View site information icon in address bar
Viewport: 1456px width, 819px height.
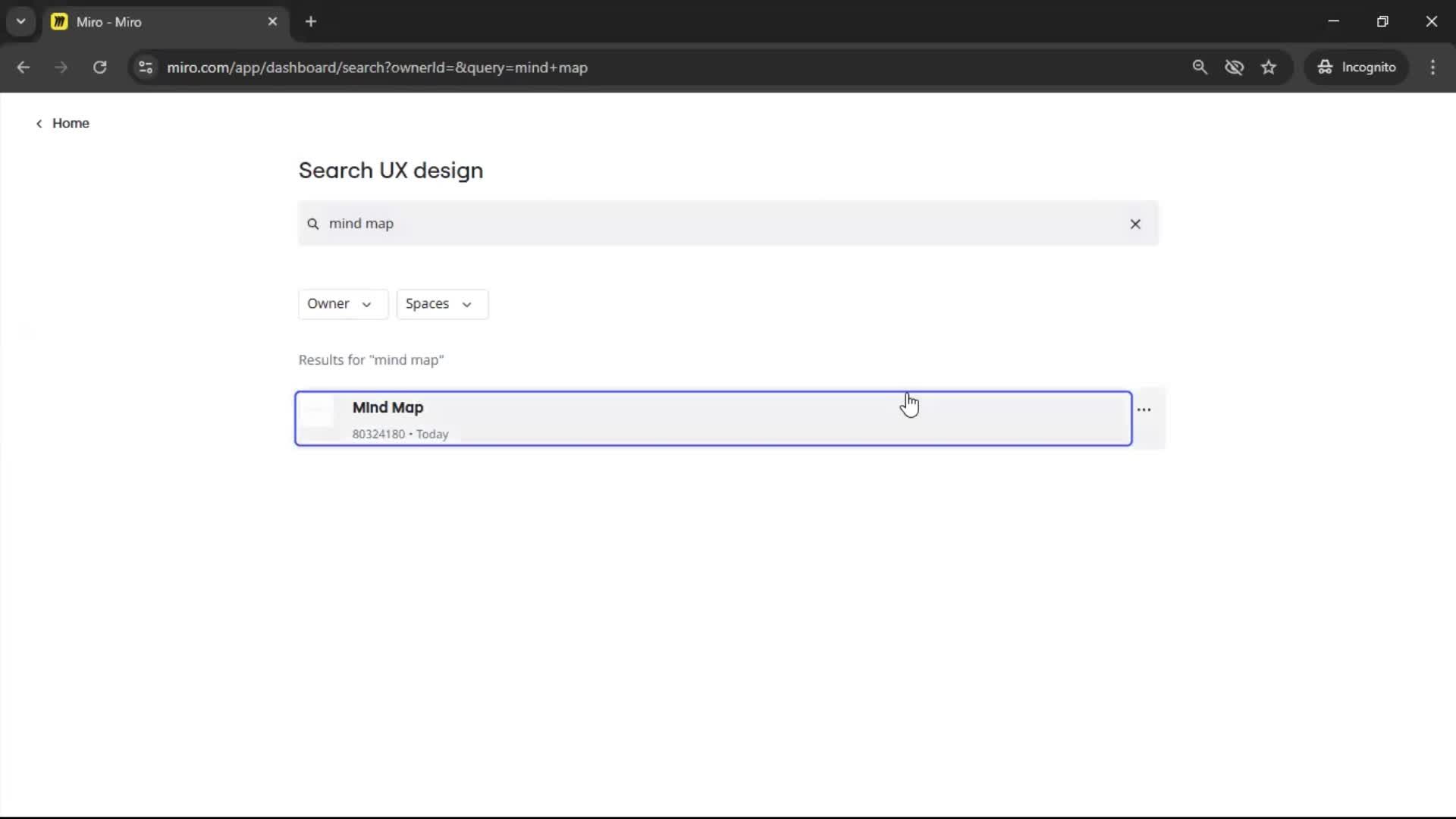146,67
